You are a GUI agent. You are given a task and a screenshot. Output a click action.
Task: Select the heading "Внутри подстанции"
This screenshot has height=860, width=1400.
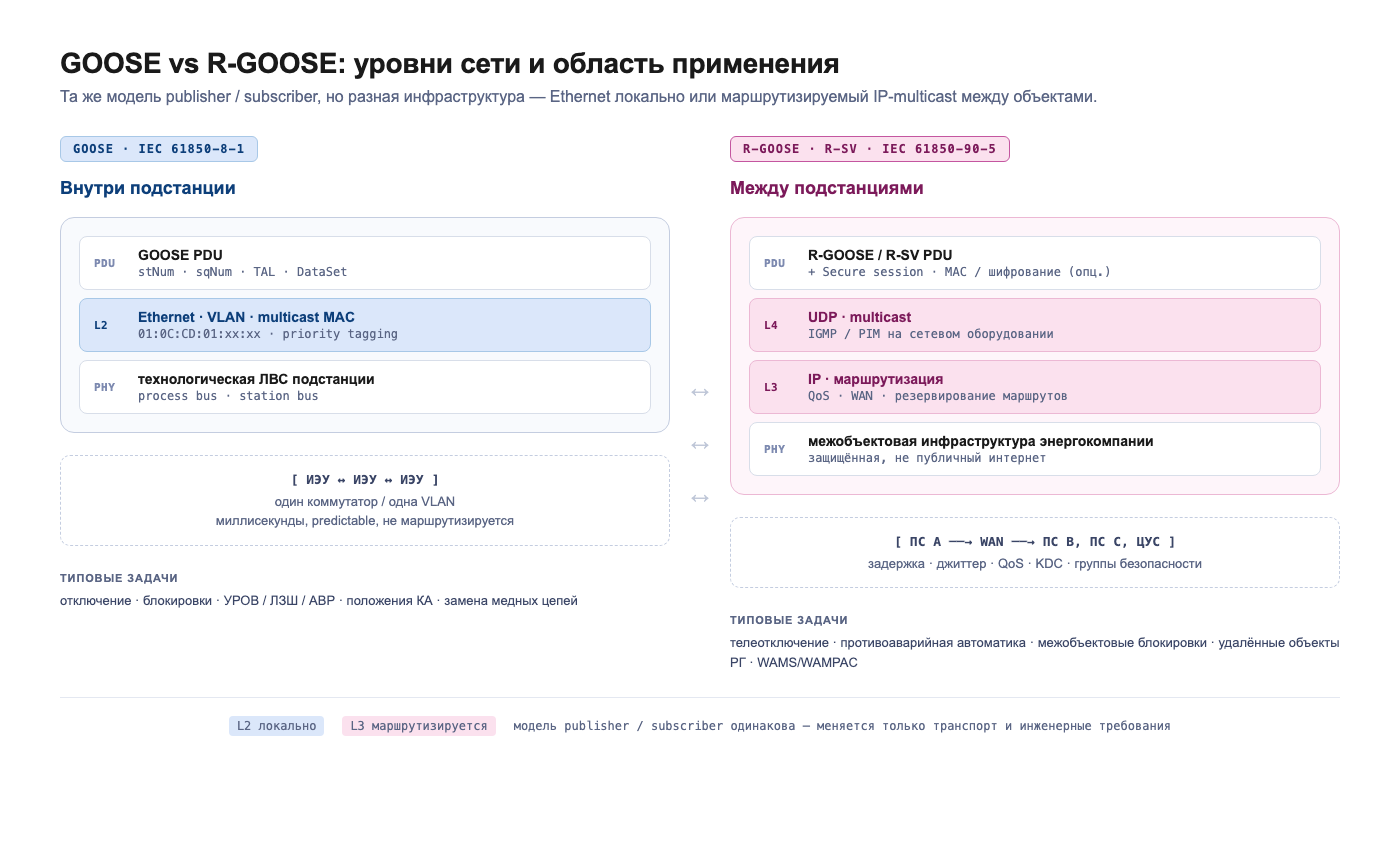click(x=148, y=188)
